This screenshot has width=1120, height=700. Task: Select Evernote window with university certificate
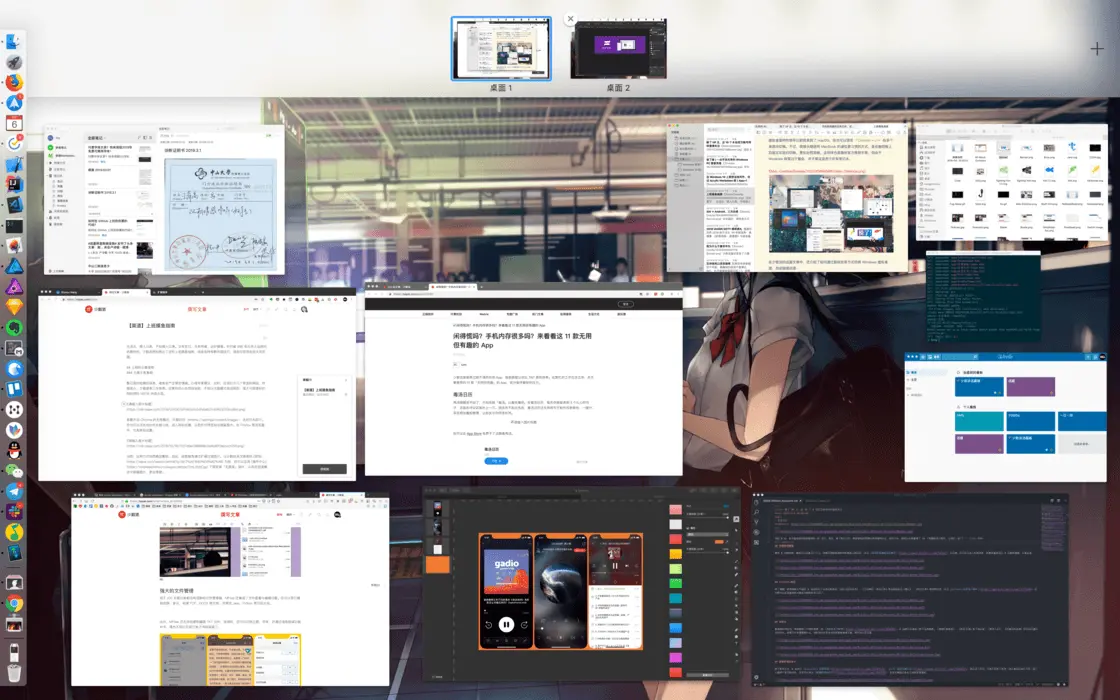164,201
